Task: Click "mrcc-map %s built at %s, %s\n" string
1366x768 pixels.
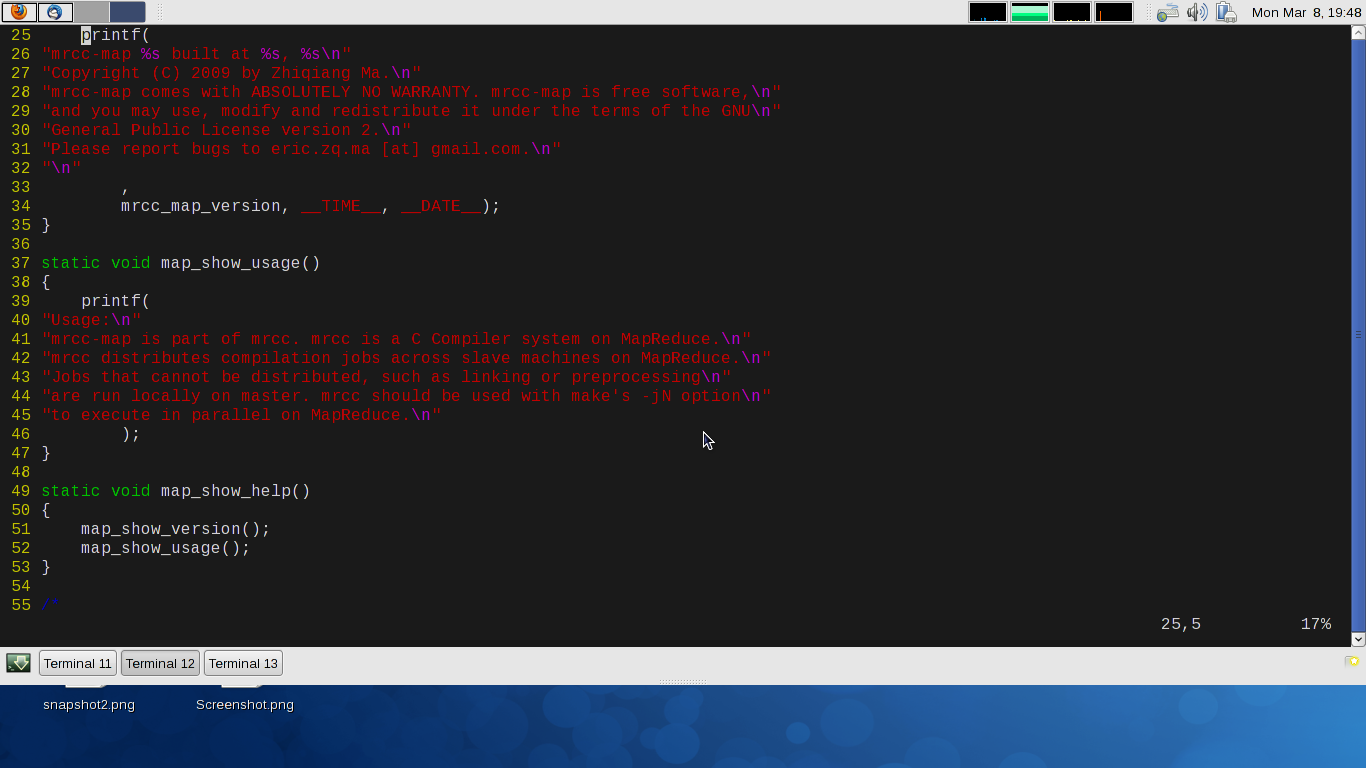Action: pos(196,54)
